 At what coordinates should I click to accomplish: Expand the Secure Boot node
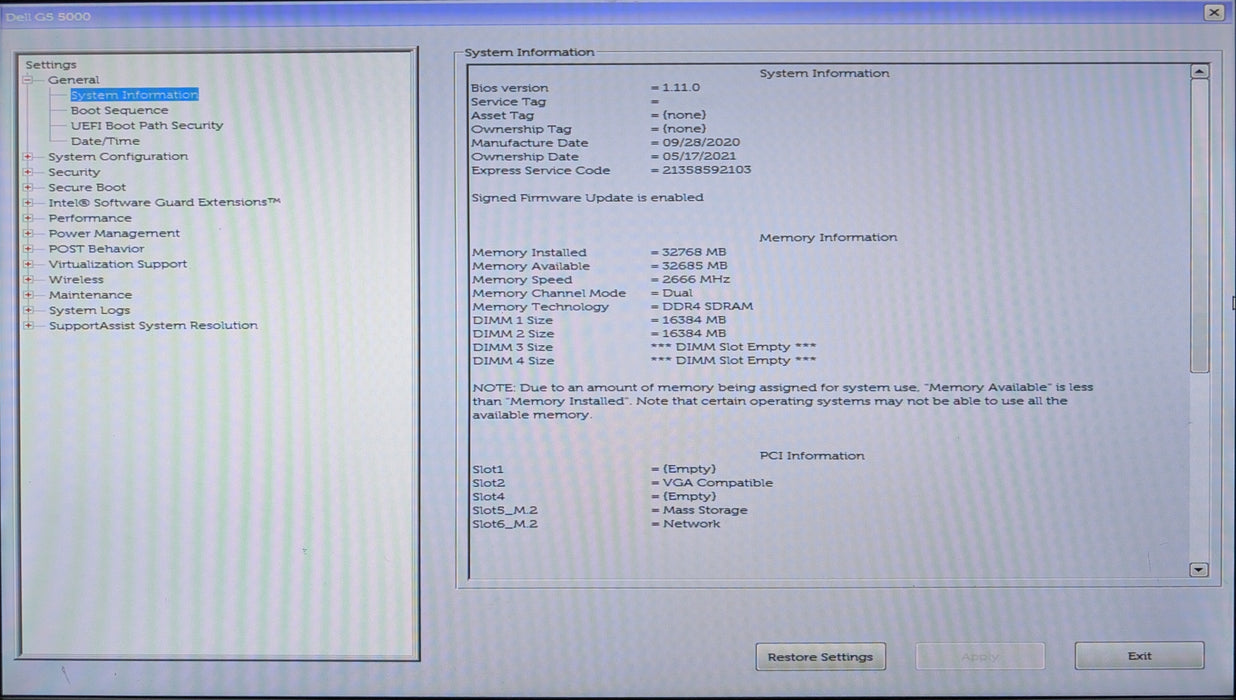click(28, 188)
